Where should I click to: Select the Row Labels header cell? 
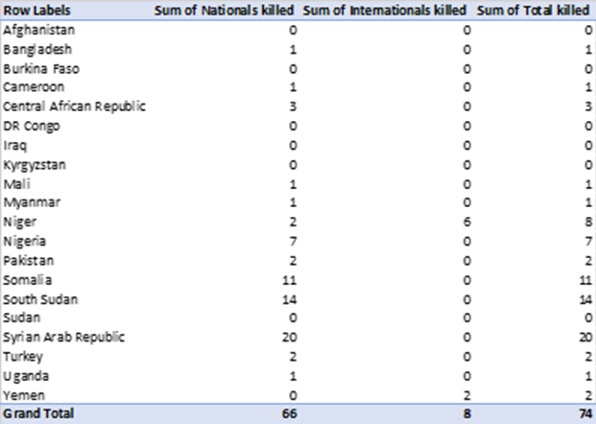pyautogui.click(x=37, y=10)
